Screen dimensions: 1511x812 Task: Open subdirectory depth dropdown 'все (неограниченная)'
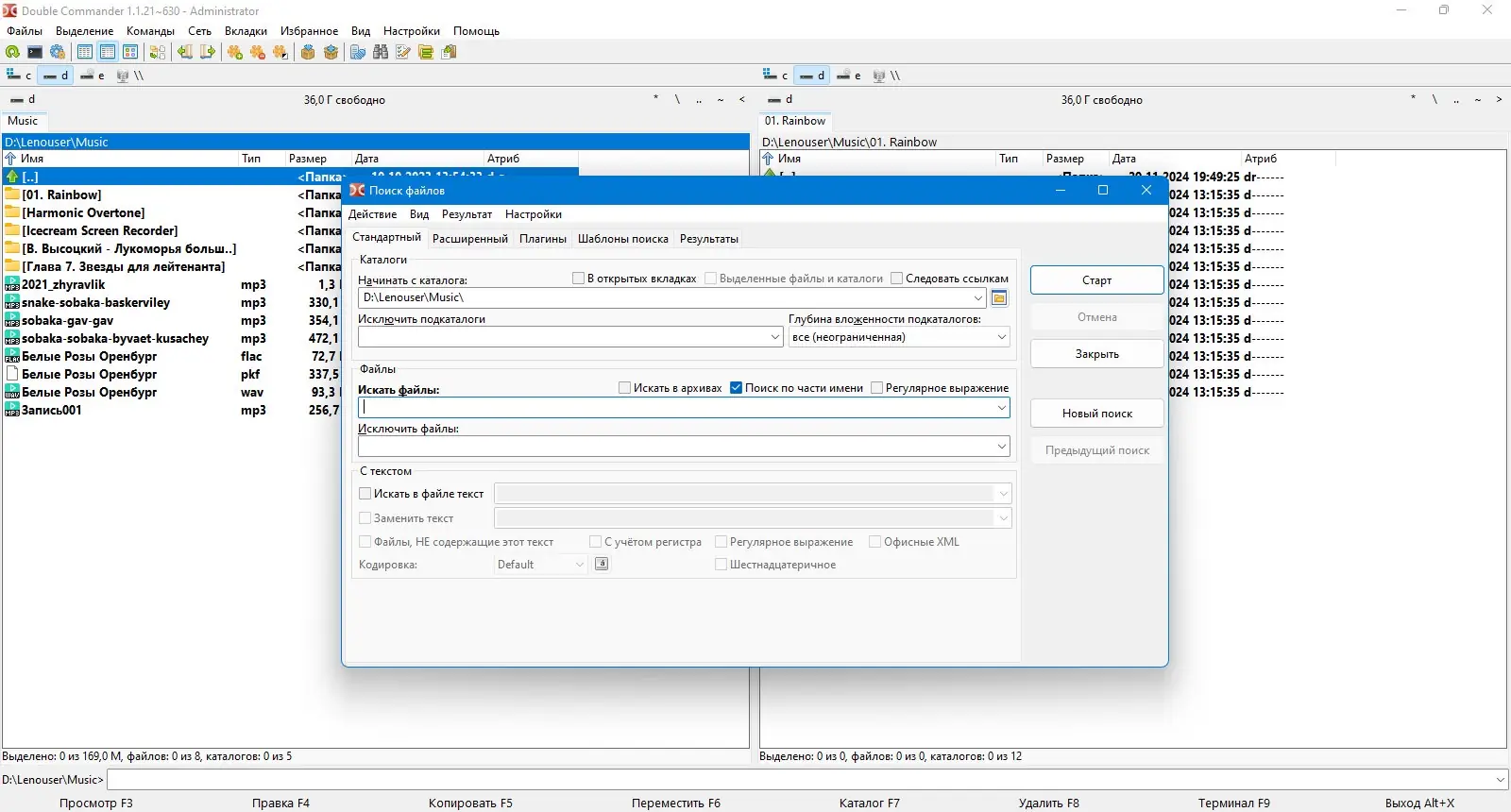(x=899, y=337)
